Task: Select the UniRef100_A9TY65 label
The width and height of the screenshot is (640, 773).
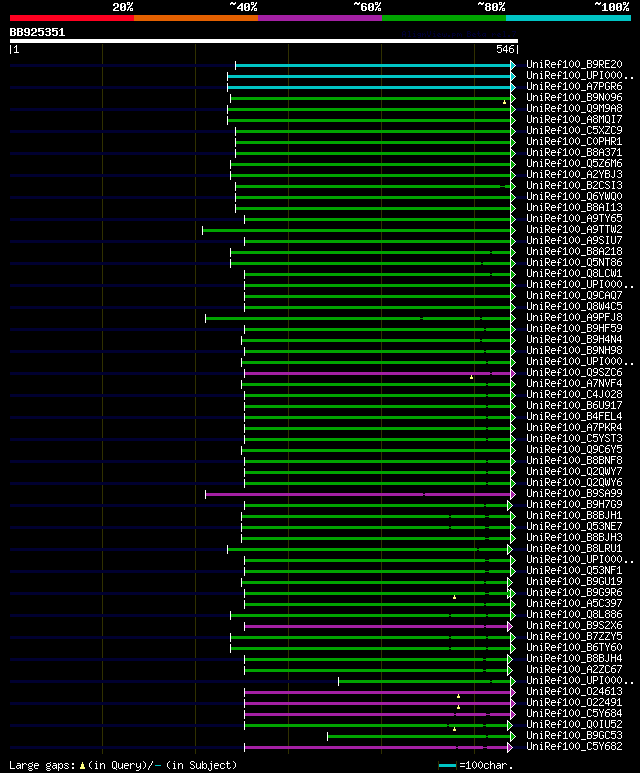Action: (x=574, y=218)
